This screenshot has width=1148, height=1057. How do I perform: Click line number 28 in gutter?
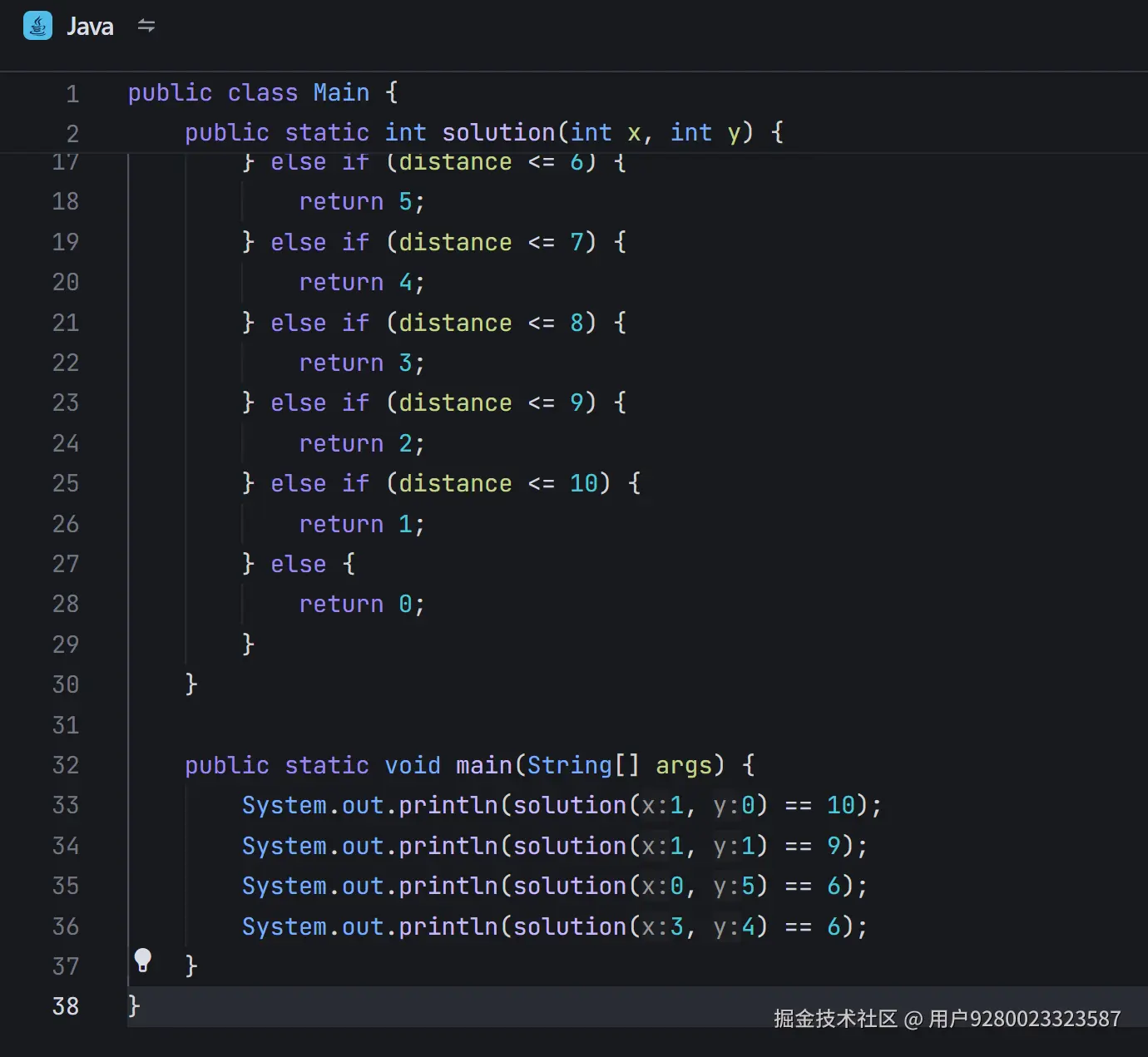point(66,604)
